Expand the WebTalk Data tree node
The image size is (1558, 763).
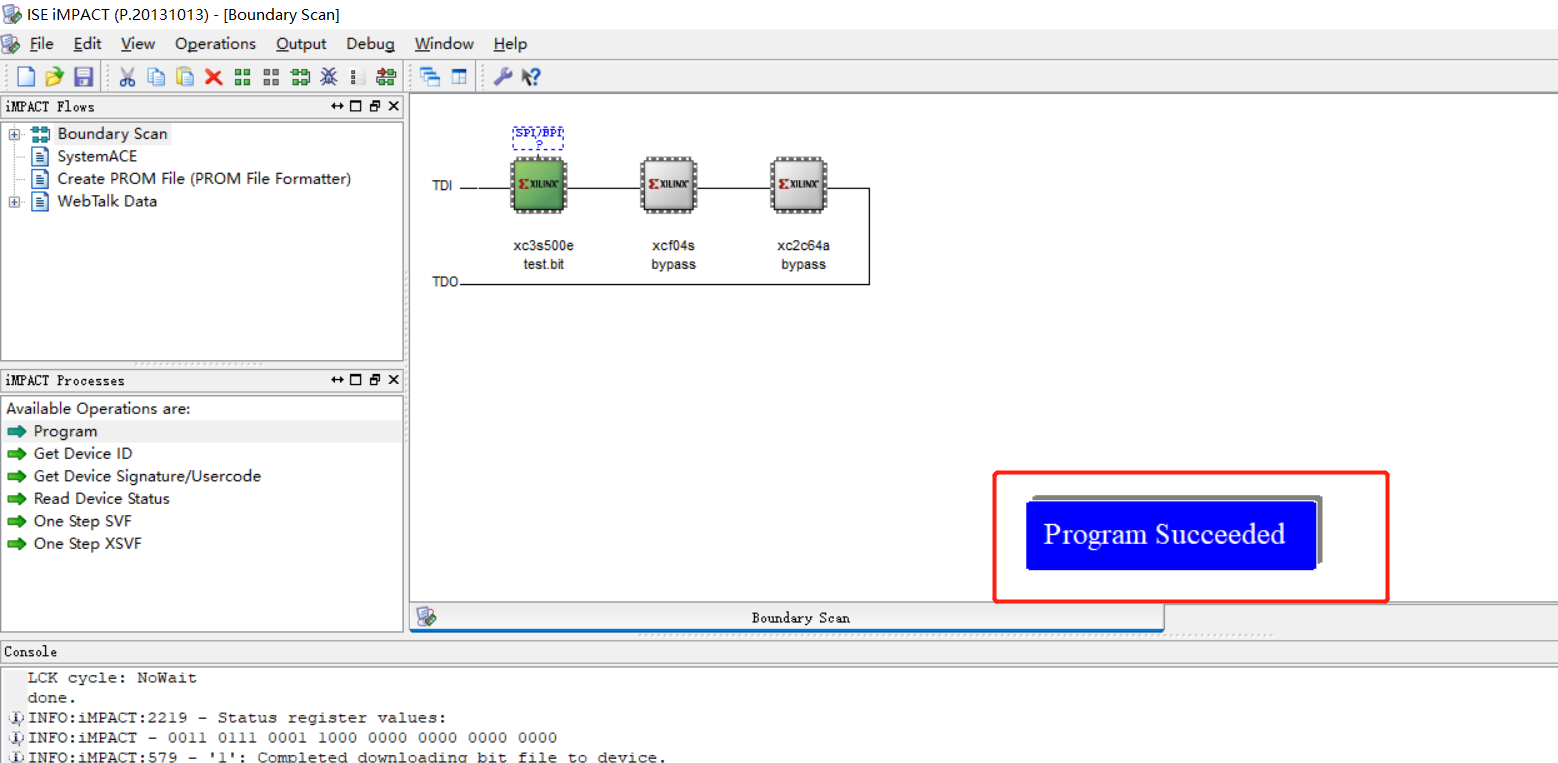pyautogui.click(x=14, y=202)
